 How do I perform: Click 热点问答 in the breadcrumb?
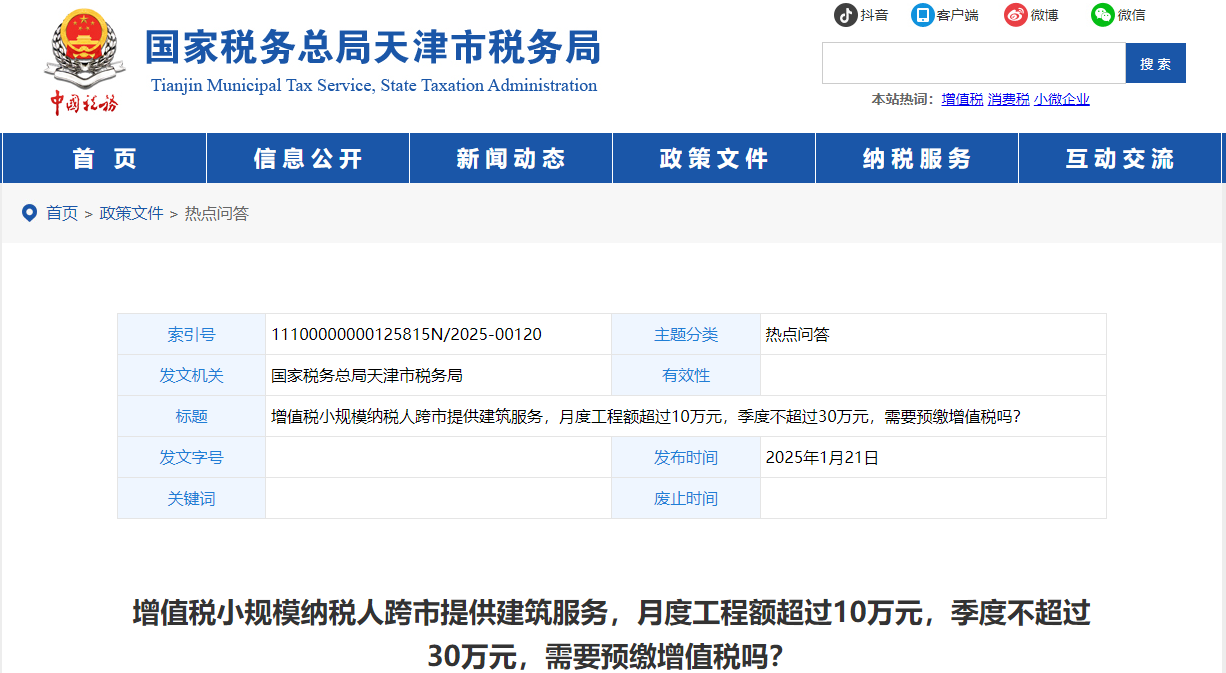[216, 213]
